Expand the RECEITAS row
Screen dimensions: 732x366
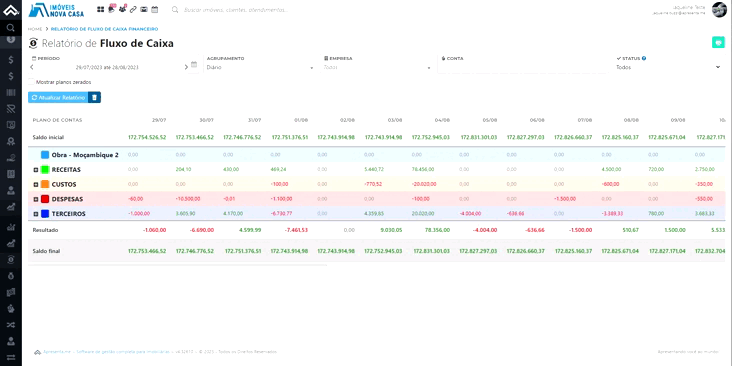[35, 170]
